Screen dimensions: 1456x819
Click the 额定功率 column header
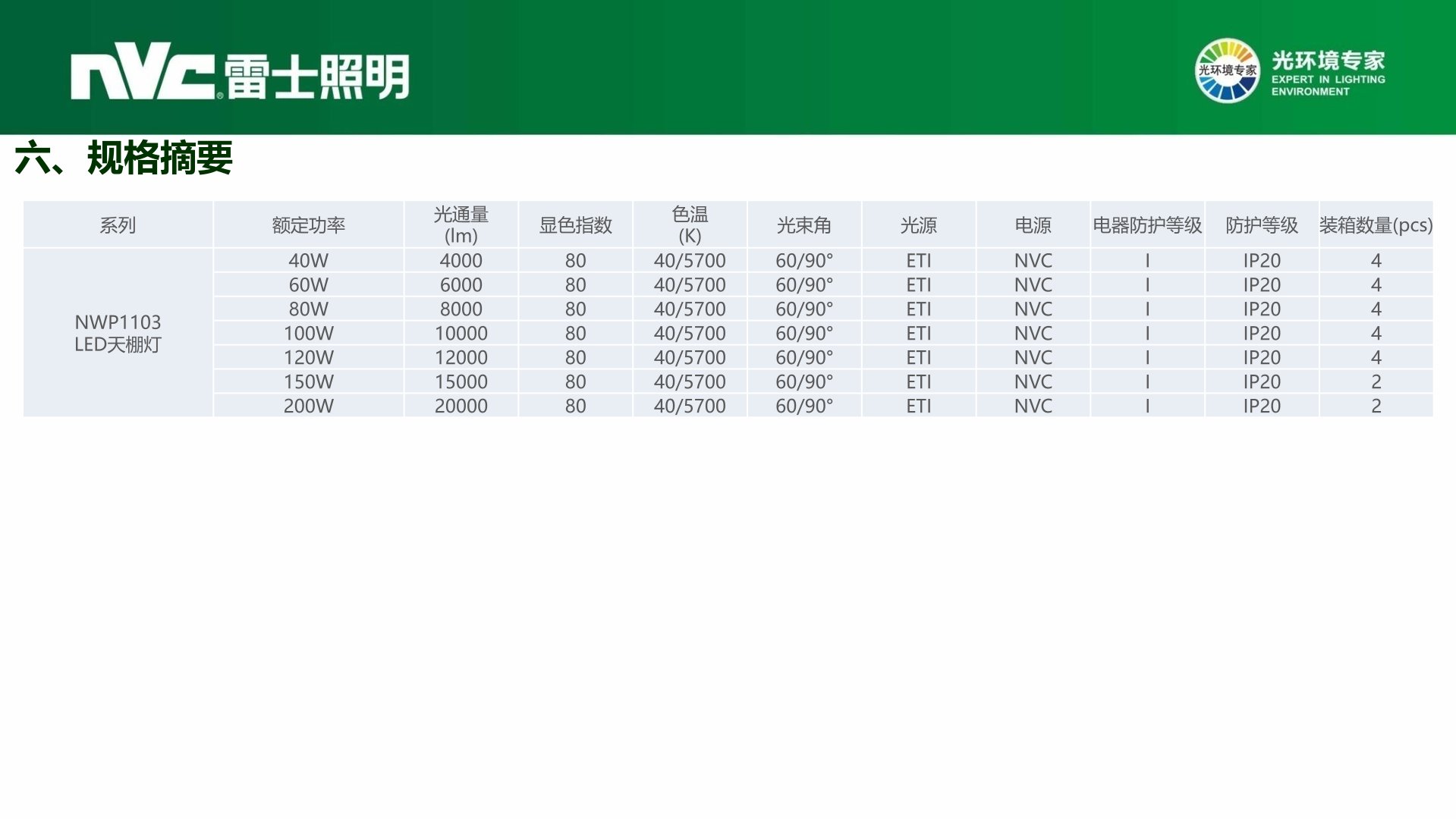coord(308,225)
